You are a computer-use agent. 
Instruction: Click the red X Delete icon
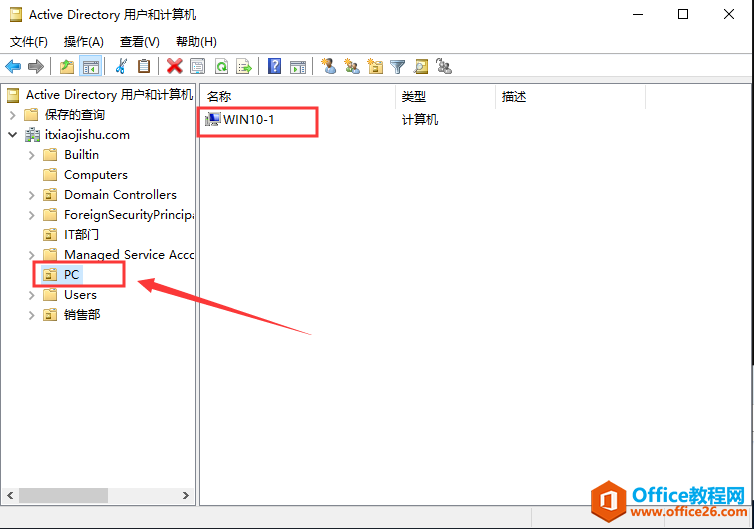(x=175, y=66)
